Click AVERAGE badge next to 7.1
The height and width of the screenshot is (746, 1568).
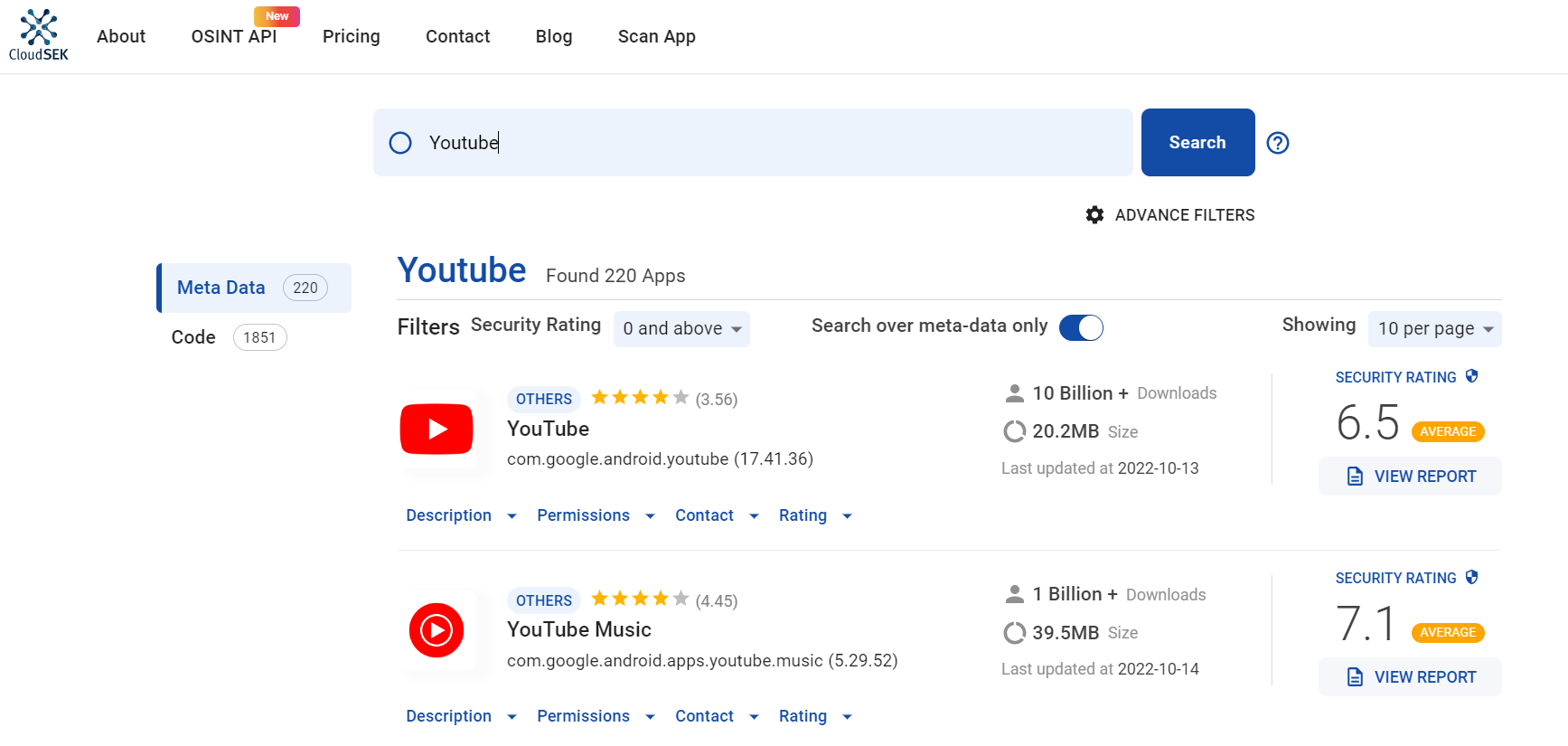pos(1448,632)
